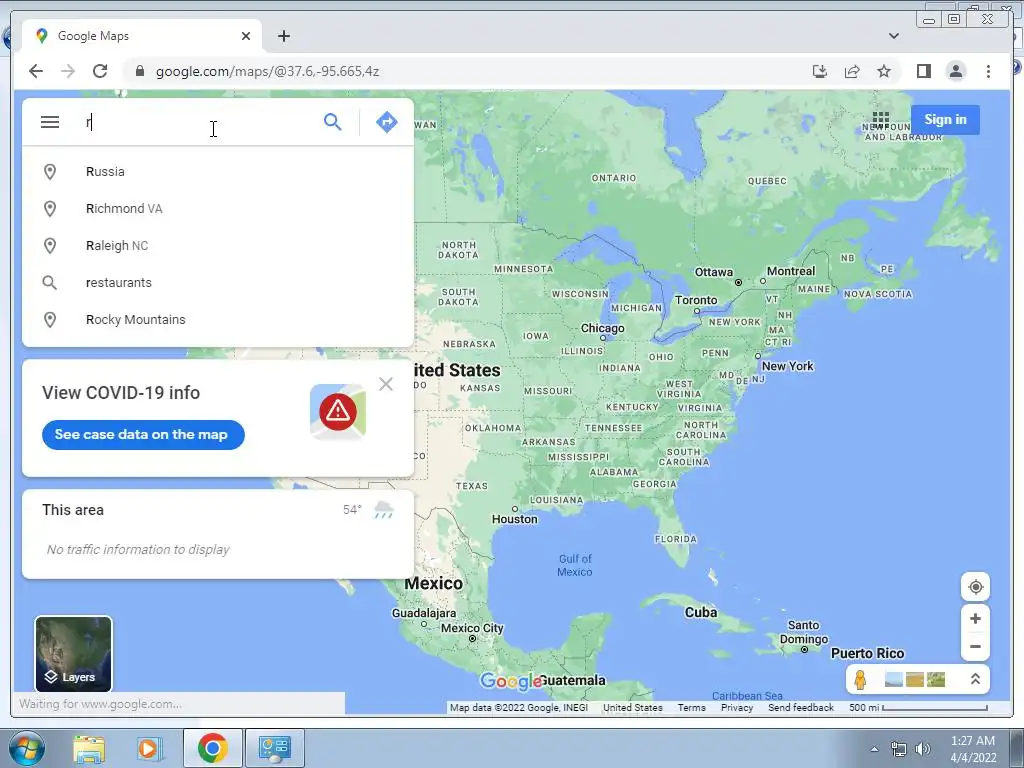This screenshot has height=768, width=1024.
Task: Go forward in Chrome
Action: point(68,71)
